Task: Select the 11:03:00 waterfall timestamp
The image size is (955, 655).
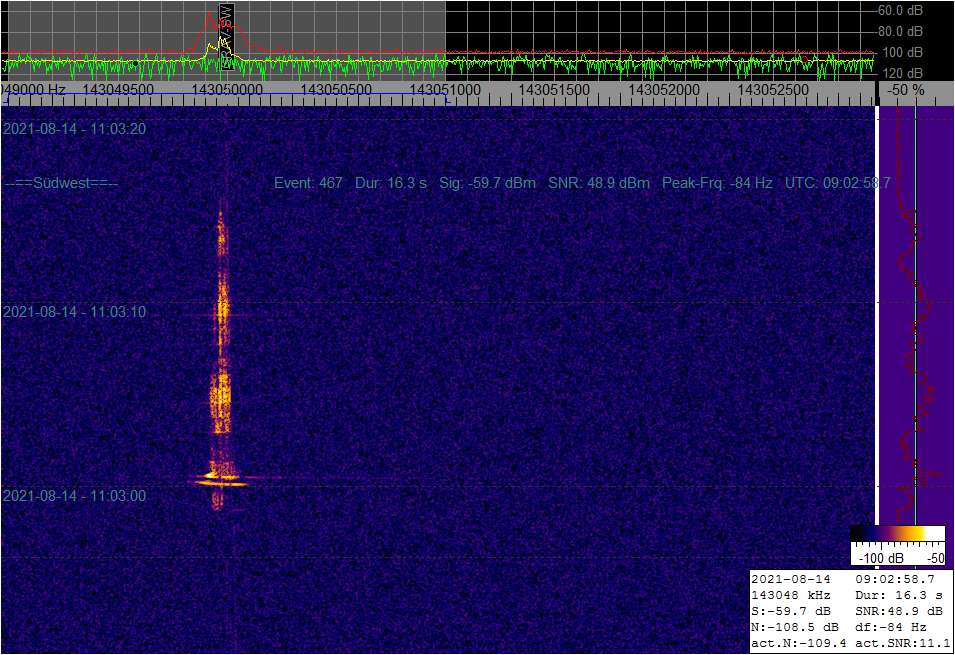Action: [x=74, y=496]
